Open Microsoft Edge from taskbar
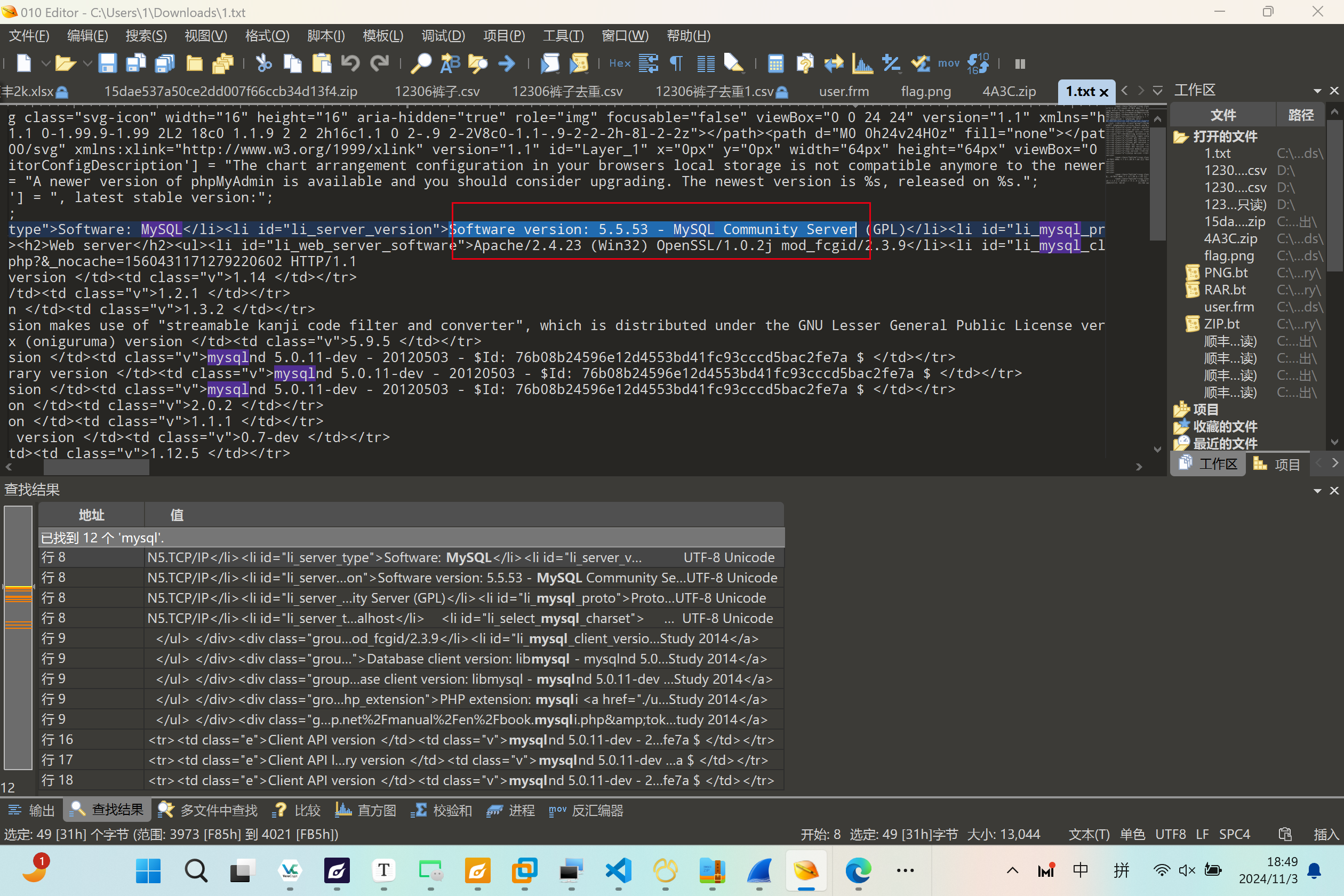Image resolution: width=1344 pixels, height=896 pixels. pos(858,870)
